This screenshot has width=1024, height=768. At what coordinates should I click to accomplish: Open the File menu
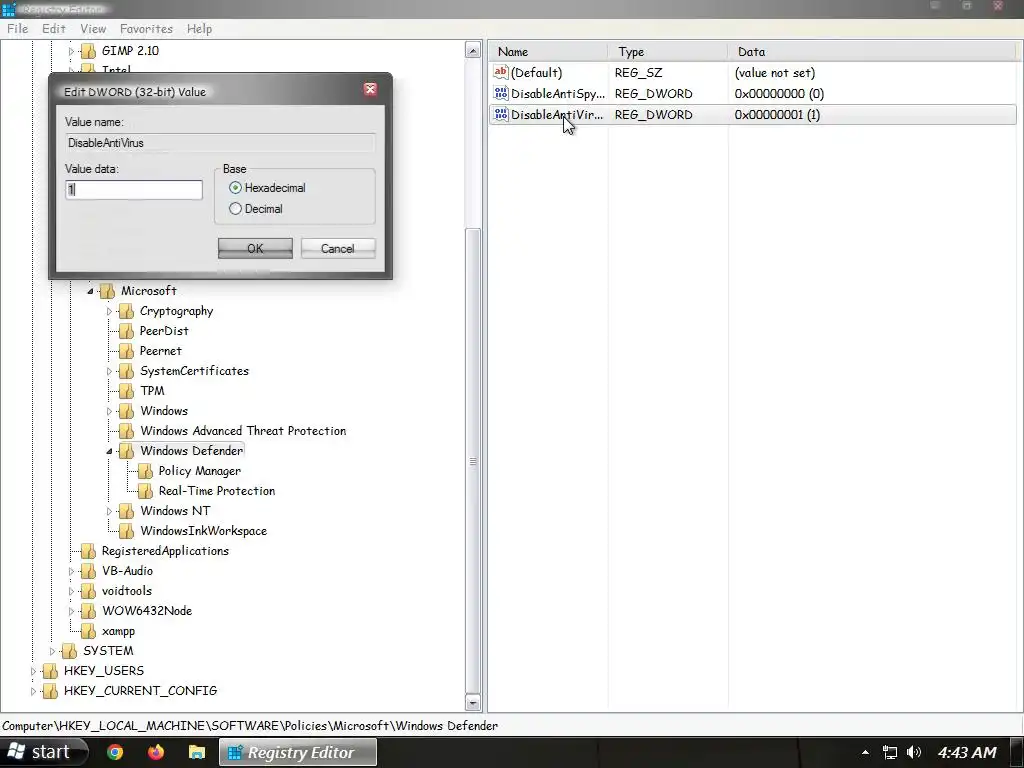click(x=18, y=29)
